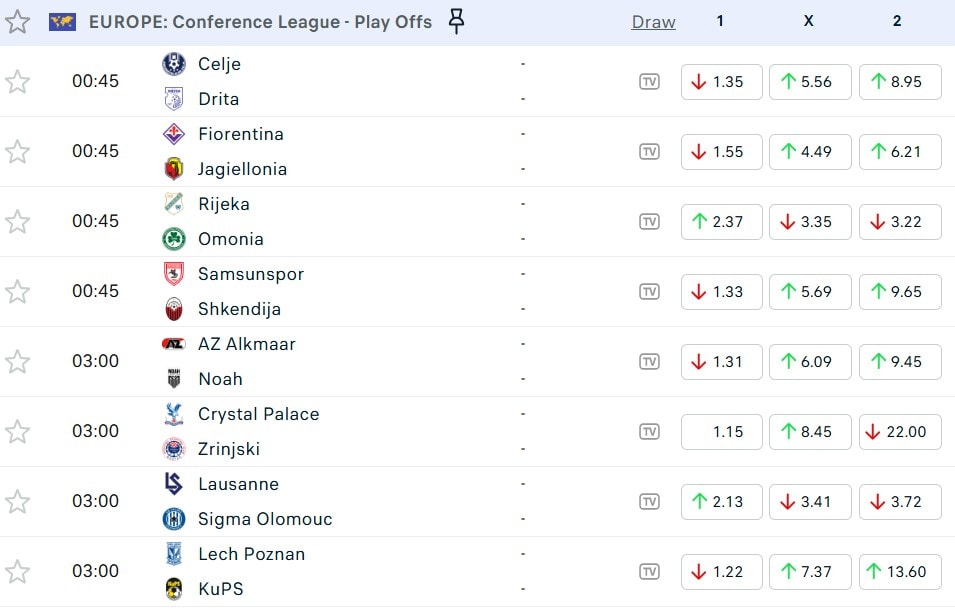Click the Europe flag league icon
Screen dimensions: 955x613
tap(62, 22)
